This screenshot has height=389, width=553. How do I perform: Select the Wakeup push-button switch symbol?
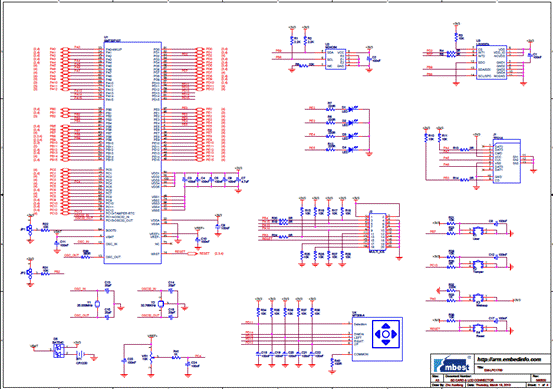tap(478, 298)
